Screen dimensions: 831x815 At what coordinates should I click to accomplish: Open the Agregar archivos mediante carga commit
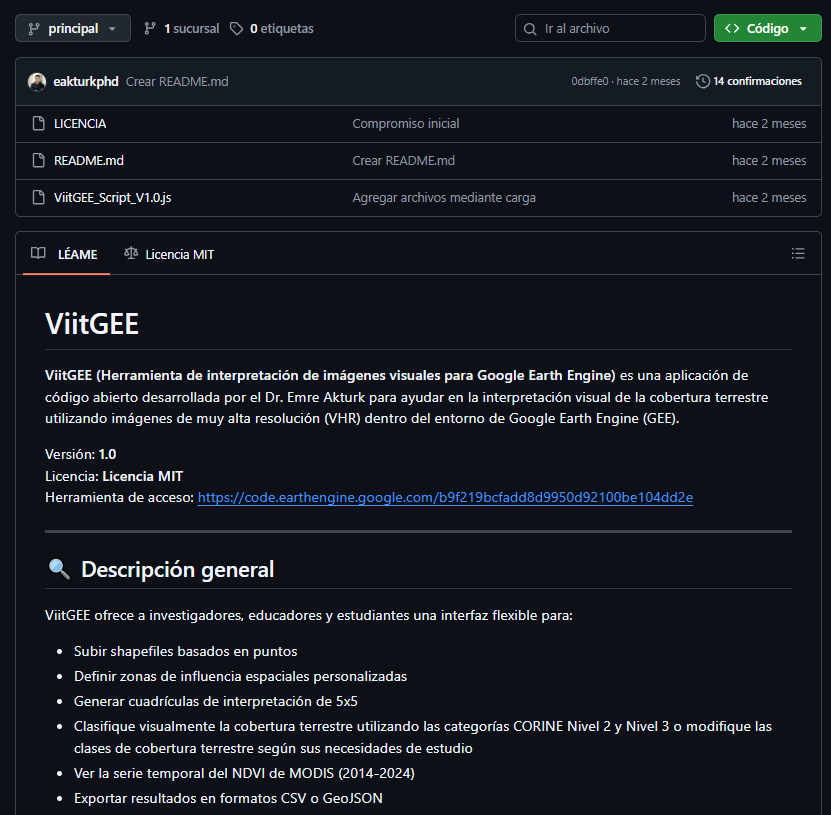(x=444, y=198)
